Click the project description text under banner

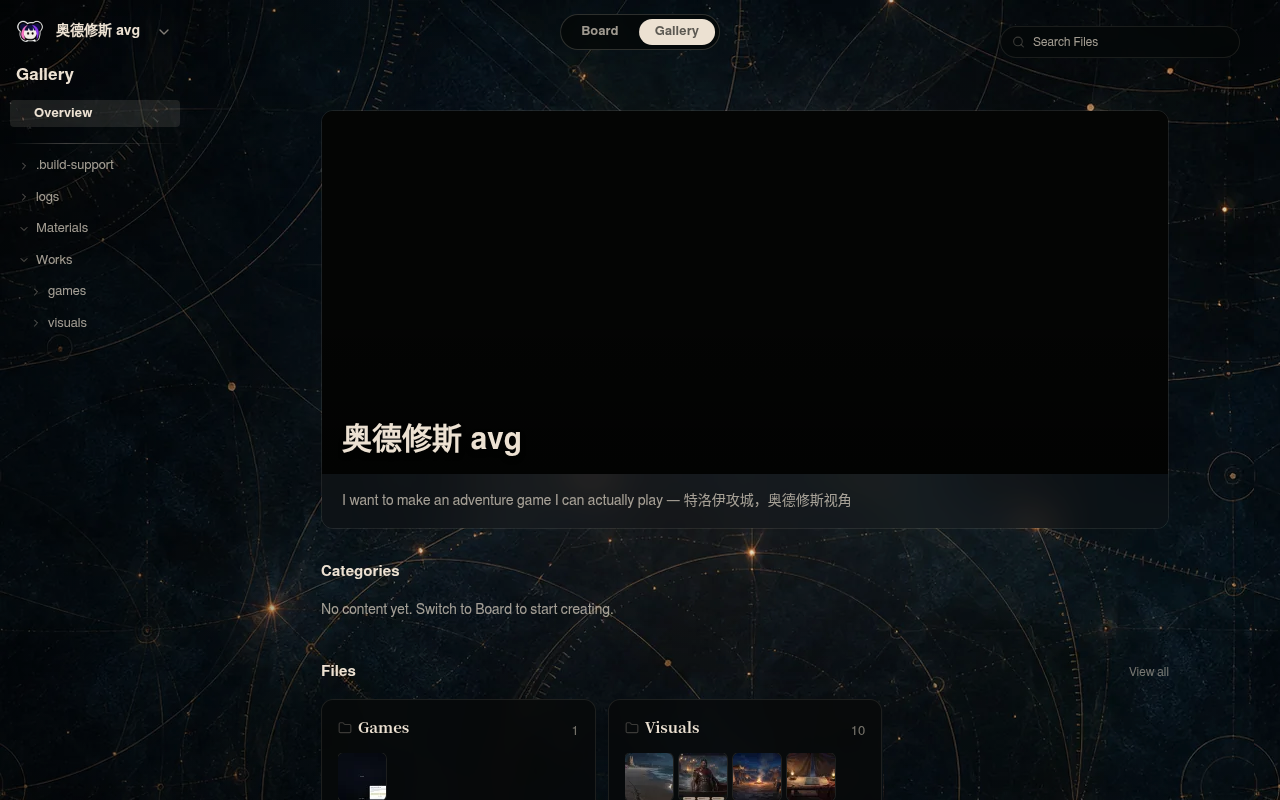pos(597,500)
